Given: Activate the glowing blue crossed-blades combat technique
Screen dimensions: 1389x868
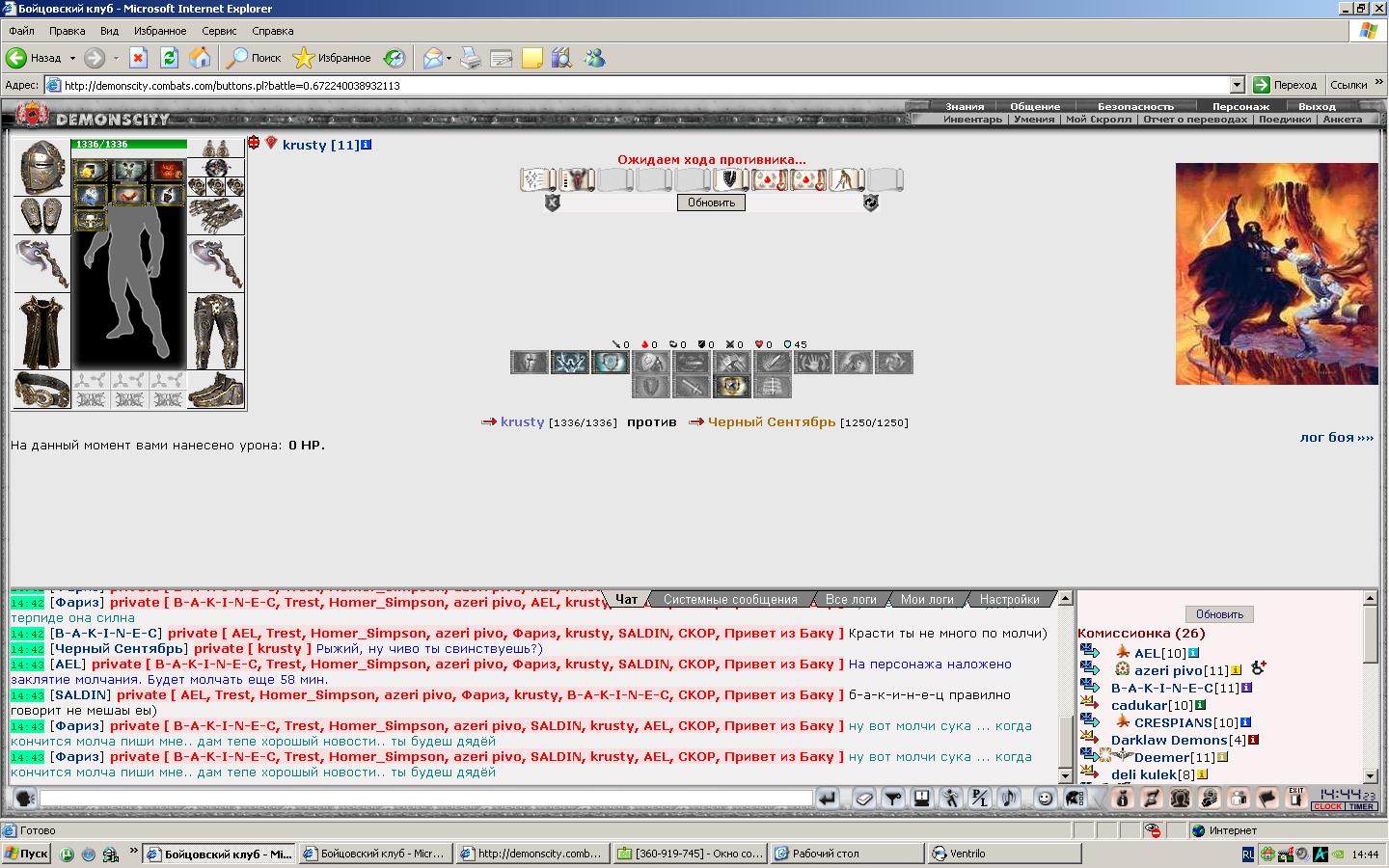Looking at the screenshot, I should (x=570, y=363).
